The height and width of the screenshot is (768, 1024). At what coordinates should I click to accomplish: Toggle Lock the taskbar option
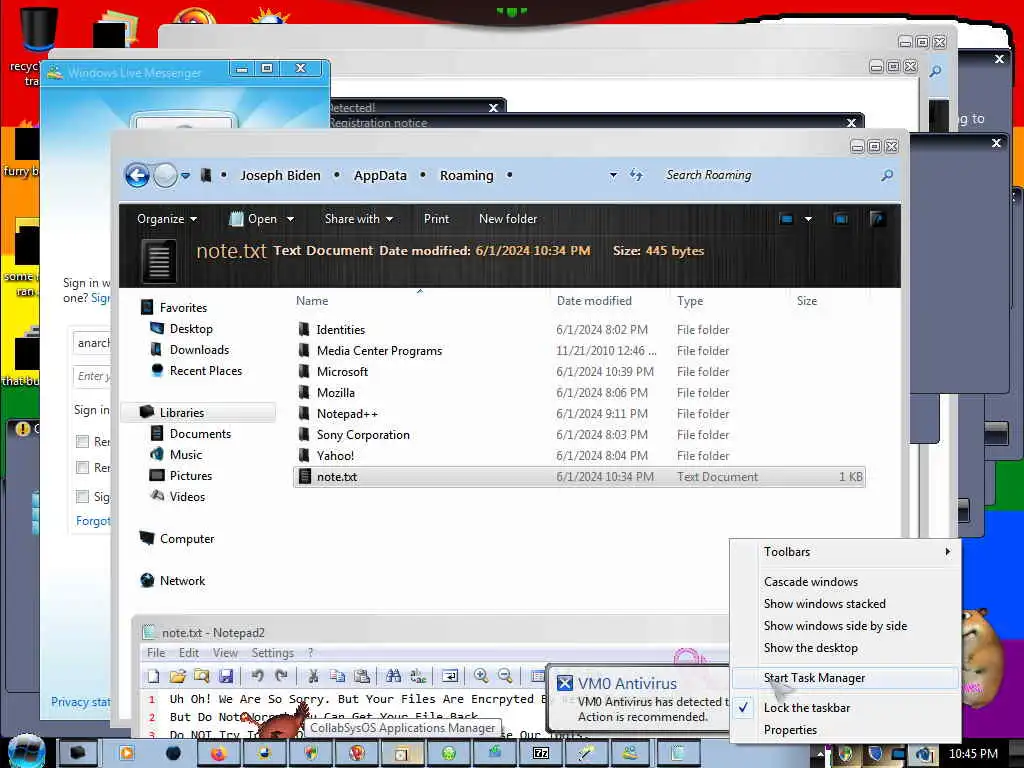click(845, 707)
